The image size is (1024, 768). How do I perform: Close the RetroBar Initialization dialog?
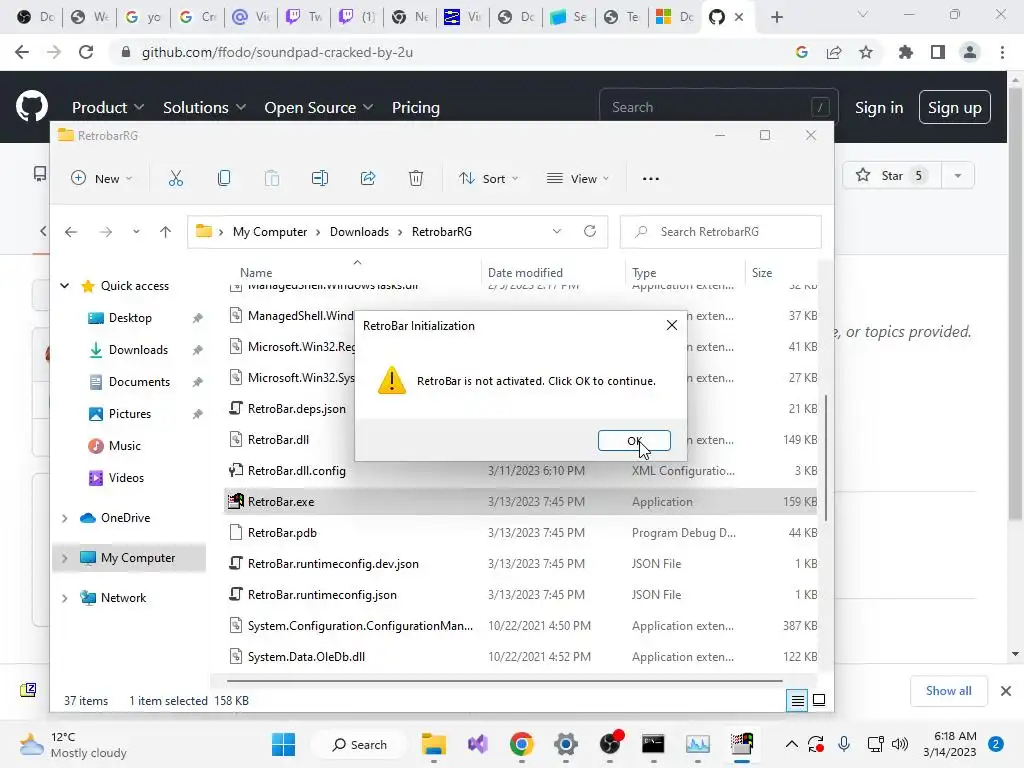(671, 325)
